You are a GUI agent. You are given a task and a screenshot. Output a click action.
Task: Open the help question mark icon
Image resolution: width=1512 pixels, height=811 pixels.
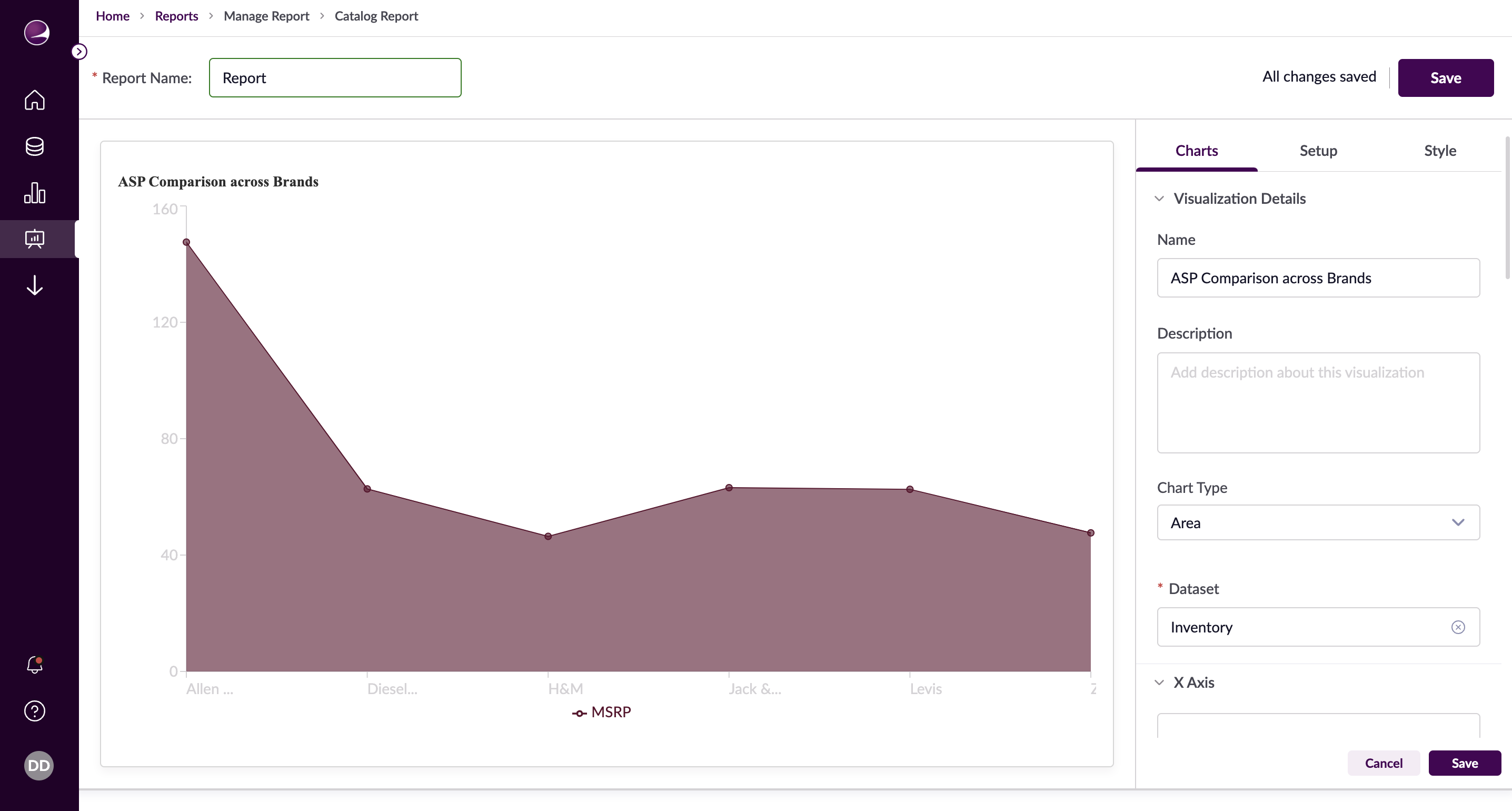pyautogui.click(x=35, y=710)
